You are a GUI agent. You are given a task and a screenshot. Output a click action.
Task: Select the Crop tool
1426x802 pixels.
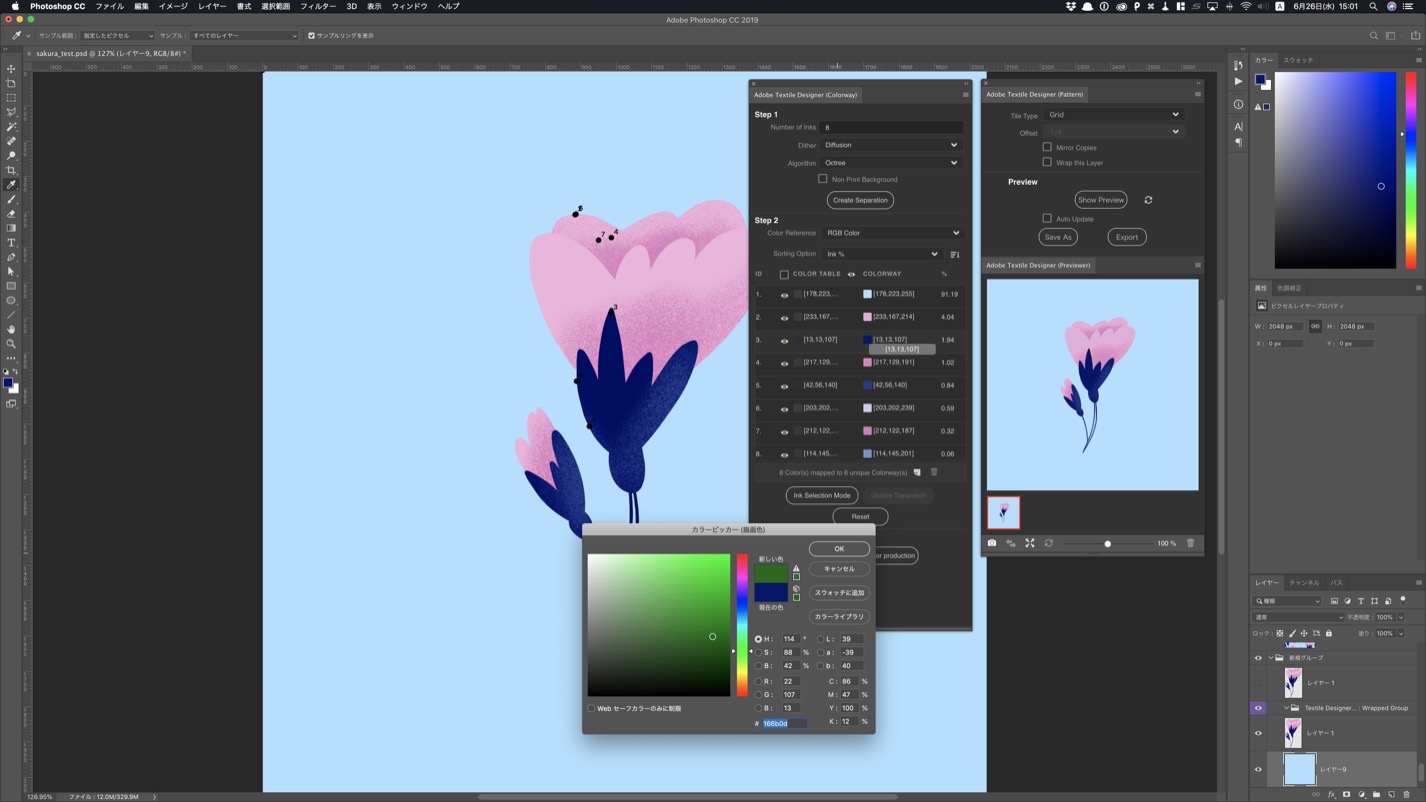click(x=11, y=170)
